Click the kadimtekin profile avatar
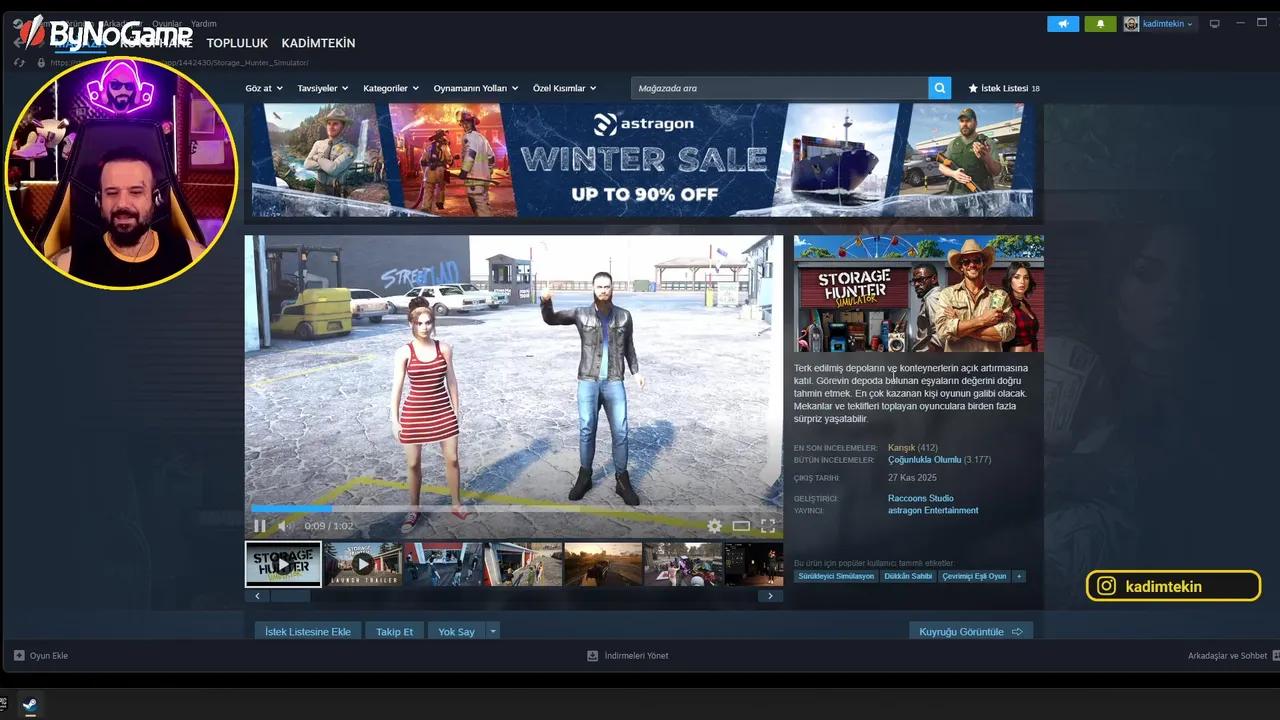The width and height of the screenshot is (1280, 720). 1131,24
